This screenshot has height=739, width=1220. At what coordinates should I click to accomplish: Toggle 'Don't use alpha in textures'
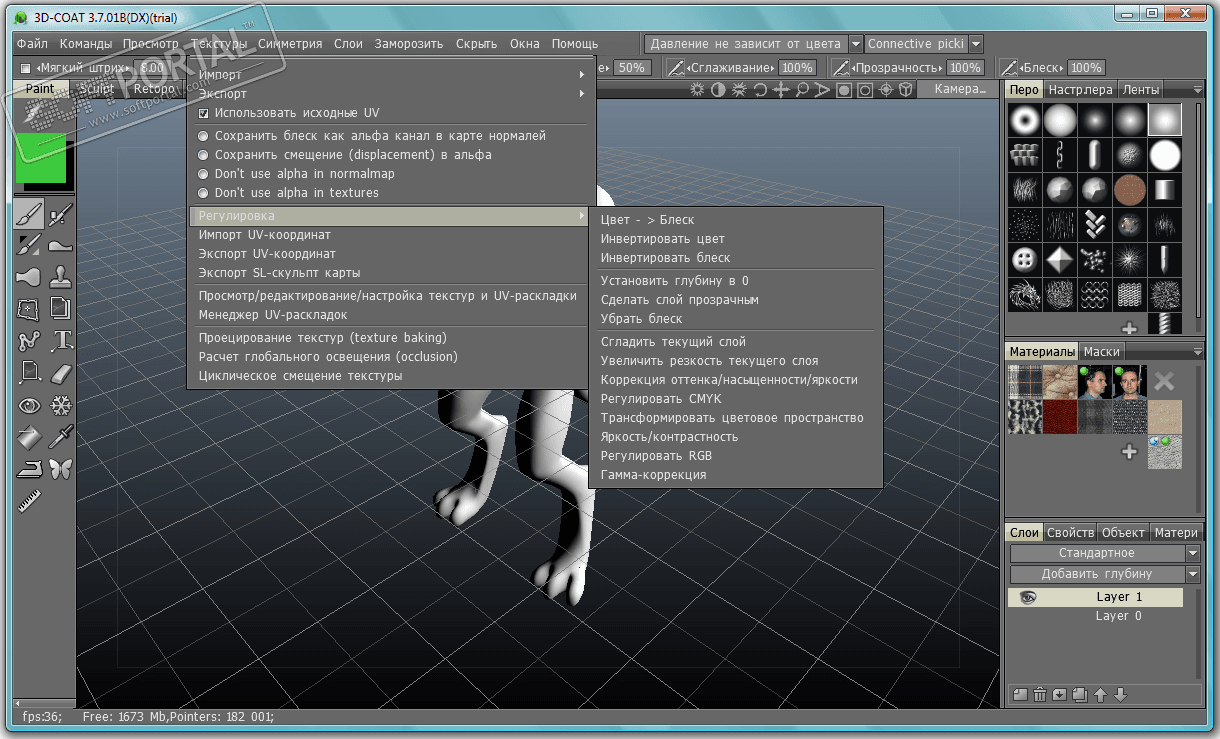(x=204, y=193)
